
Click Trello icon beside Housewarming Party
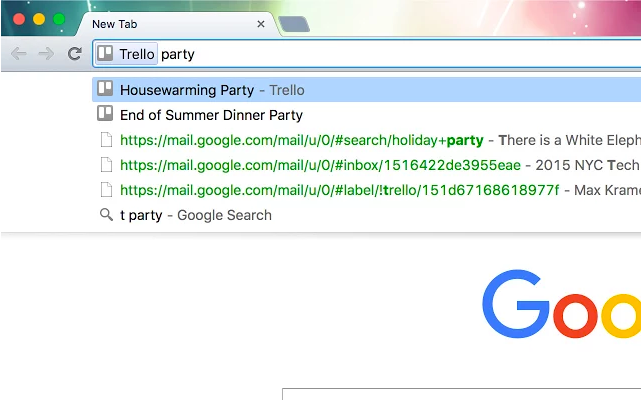coord(105,89)
